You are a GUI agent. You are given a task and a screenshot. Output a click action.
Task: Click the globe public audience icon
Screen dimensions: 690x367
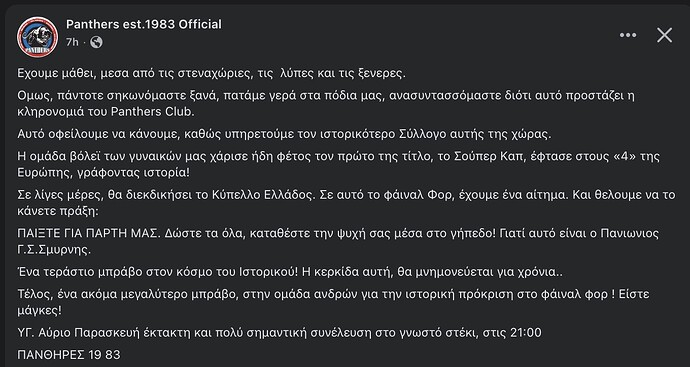96,42
